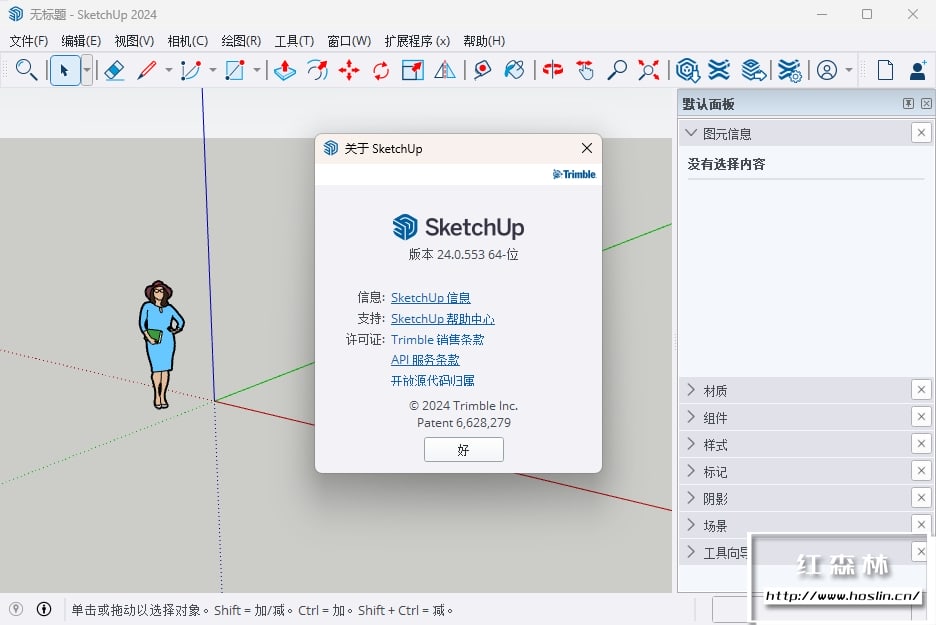Expand the 场景 panel section

691,525
